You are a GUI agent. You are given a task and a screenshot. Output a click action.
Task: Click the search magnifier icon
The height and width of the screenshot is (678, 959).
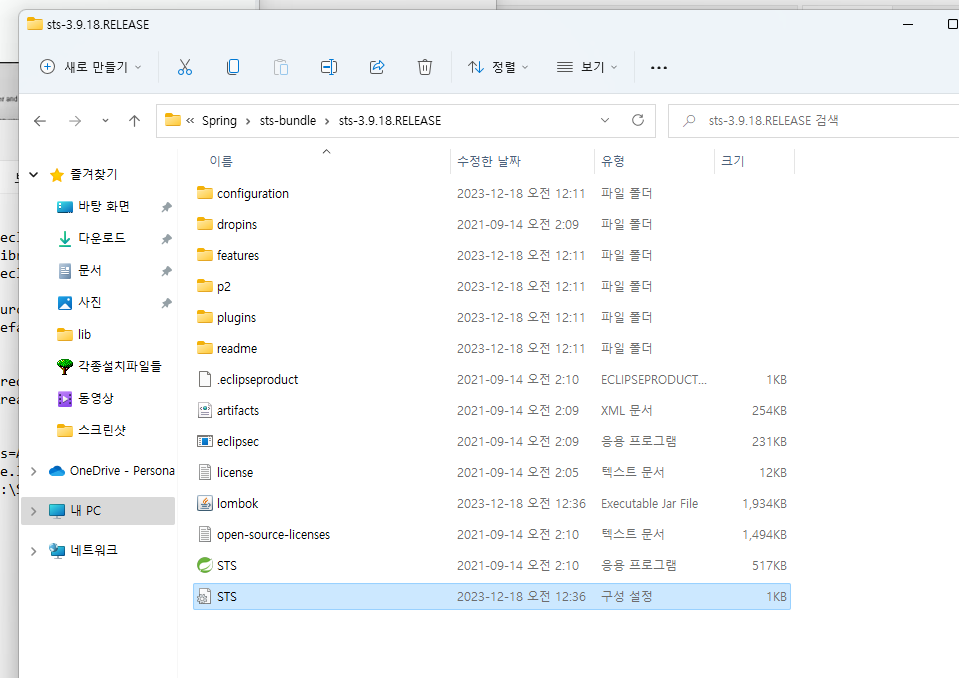click(x=689, y=121)
